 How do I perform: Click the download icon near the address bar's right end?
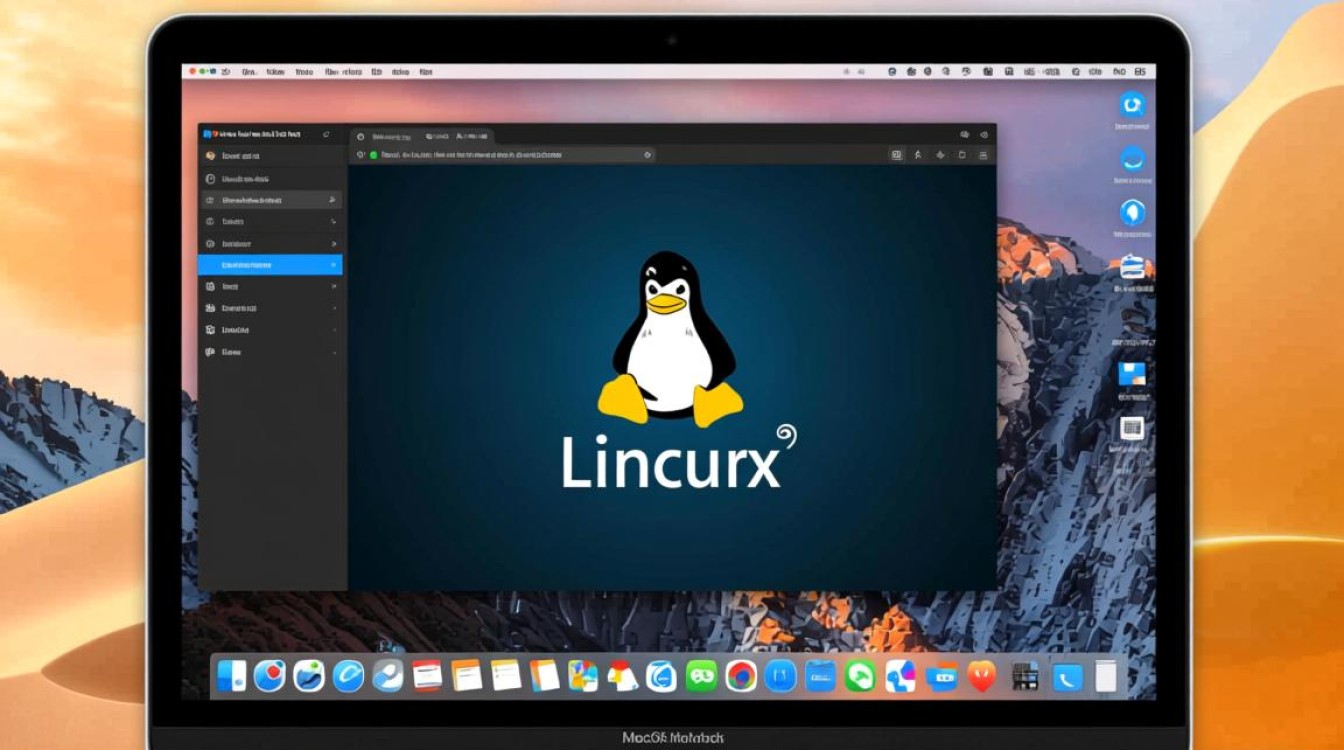pyautogui.click(x=939, y=157)
